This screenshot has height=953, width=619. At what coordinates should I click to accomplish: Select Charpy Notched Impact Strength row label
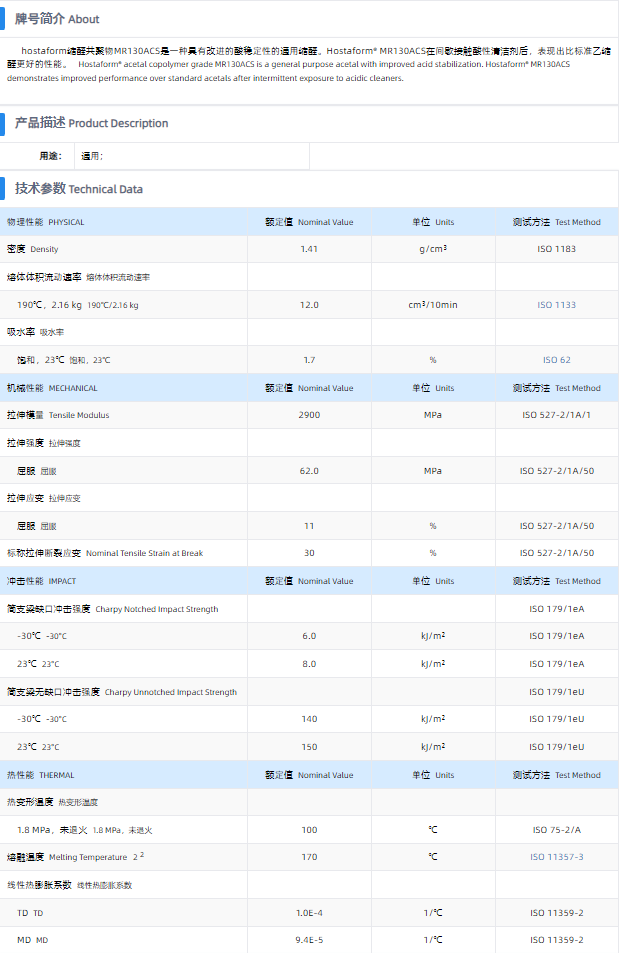112,609
